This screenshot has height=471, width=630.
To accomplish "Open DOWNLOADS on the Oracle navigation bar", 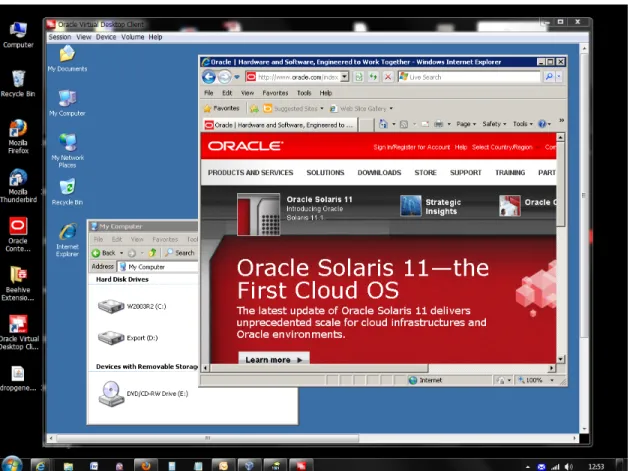I will [379, 173].
